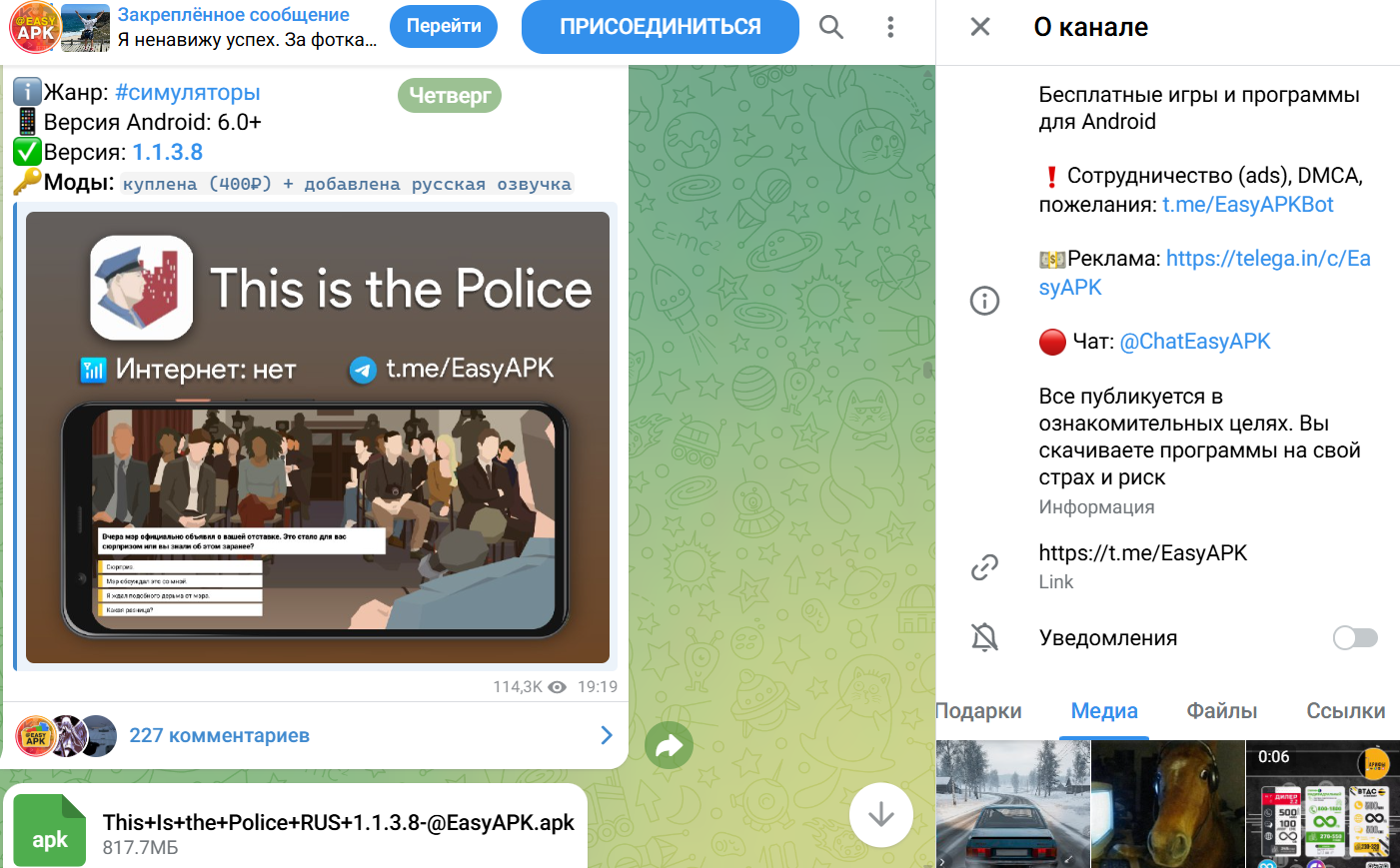Play the 0:06 video thumbnail

click(x=1322, y=804)
